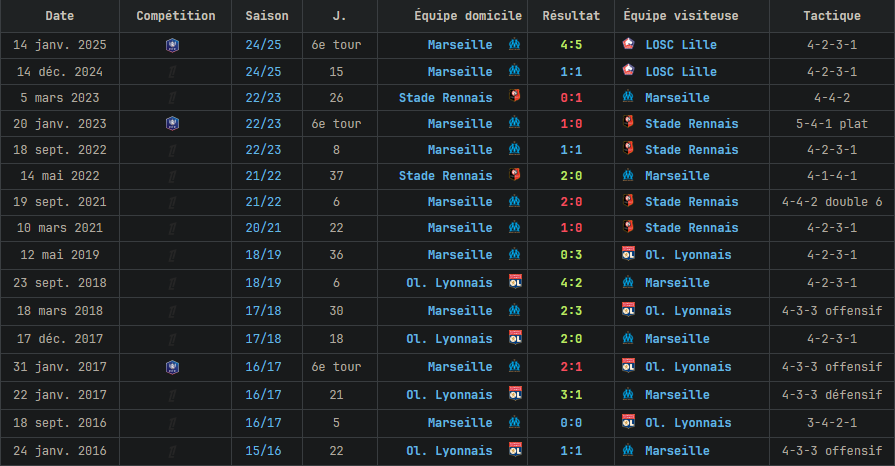Image resolution: width=895 pixels, height=466 pixels.
Task: Open Stade Rennais home team on 14 mai 2022
Action: point(445,176)
